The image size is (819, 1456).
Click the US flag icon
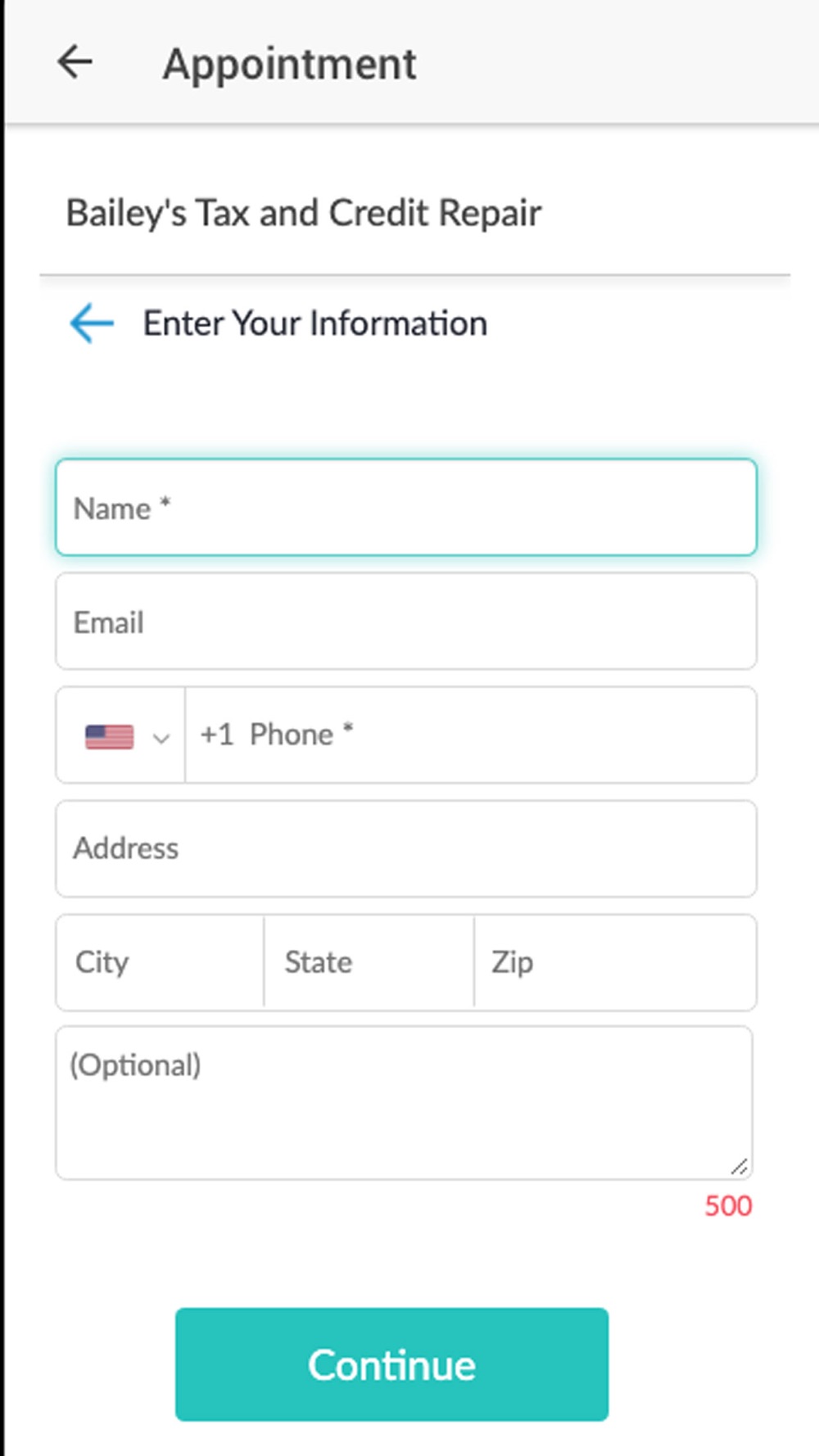pos(109,736)
